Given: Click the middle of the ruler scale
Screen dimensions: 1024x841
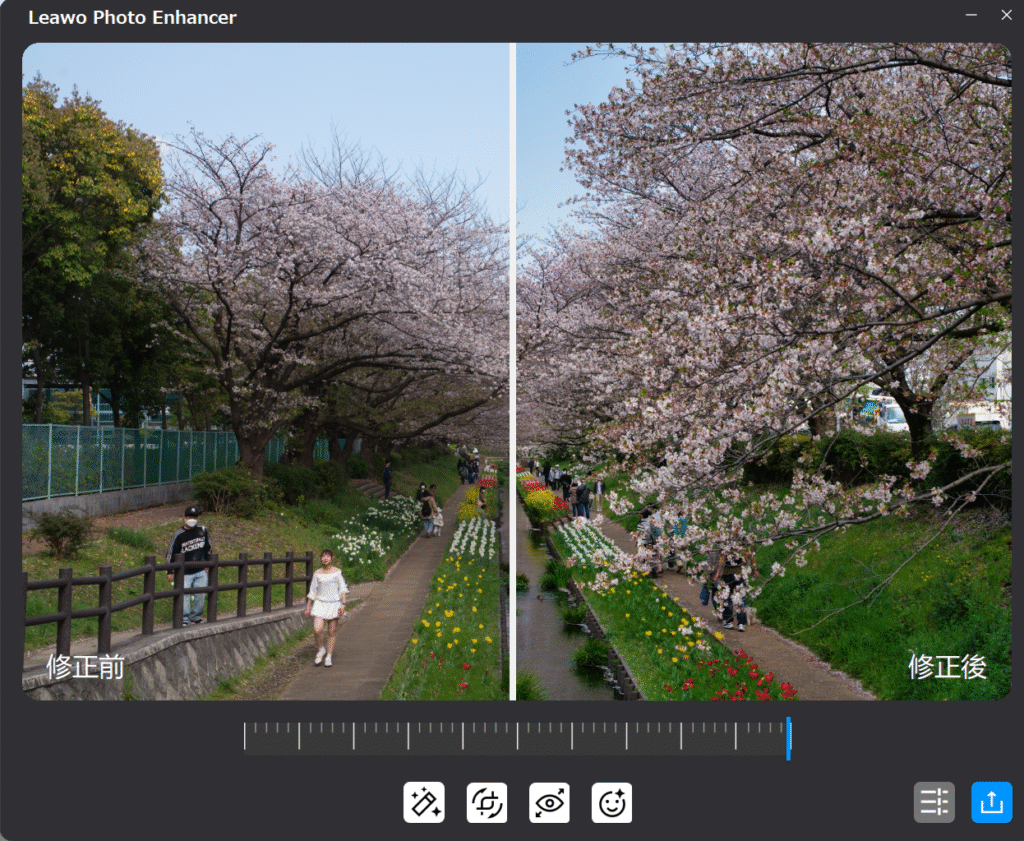Looking at the screenshot, I should tap(517, 737).
